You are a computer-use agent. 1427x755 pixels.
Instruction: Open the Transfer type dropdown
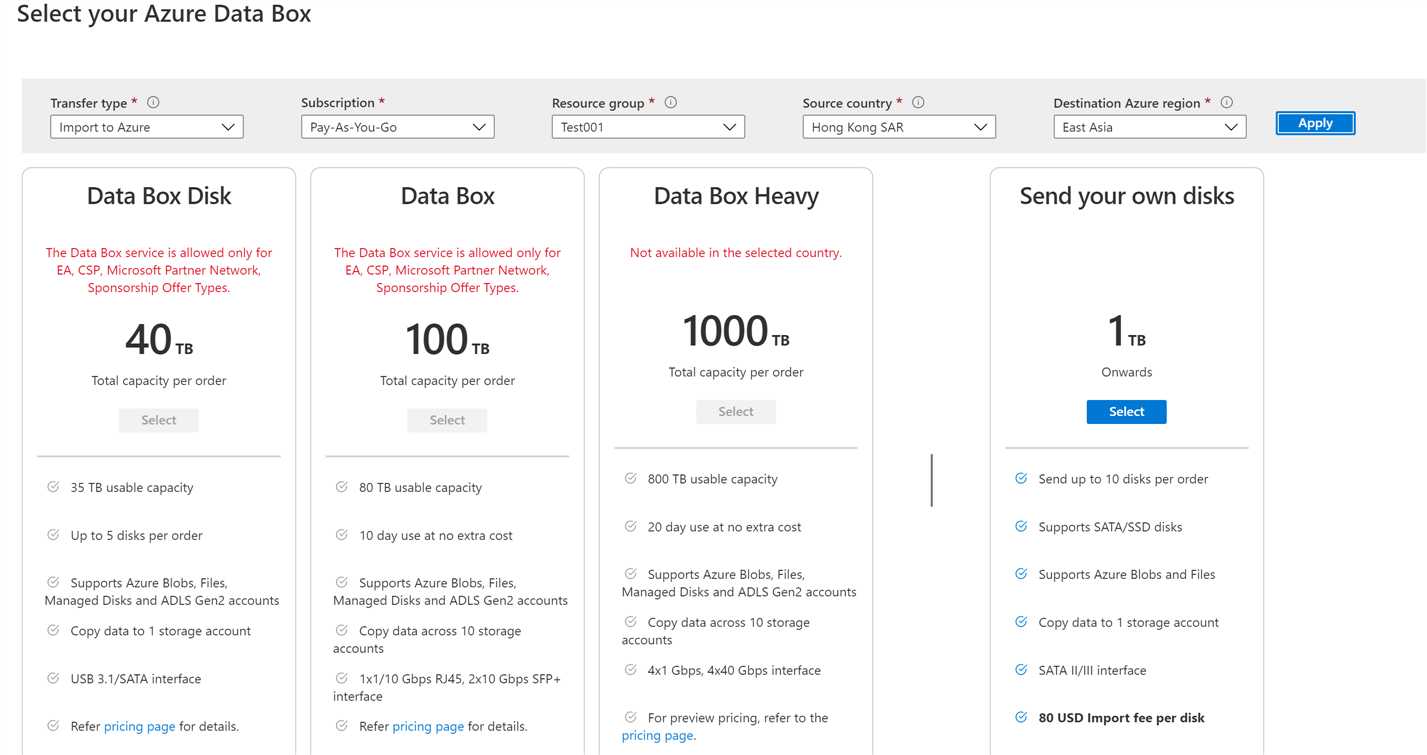(x=147, y=127)
